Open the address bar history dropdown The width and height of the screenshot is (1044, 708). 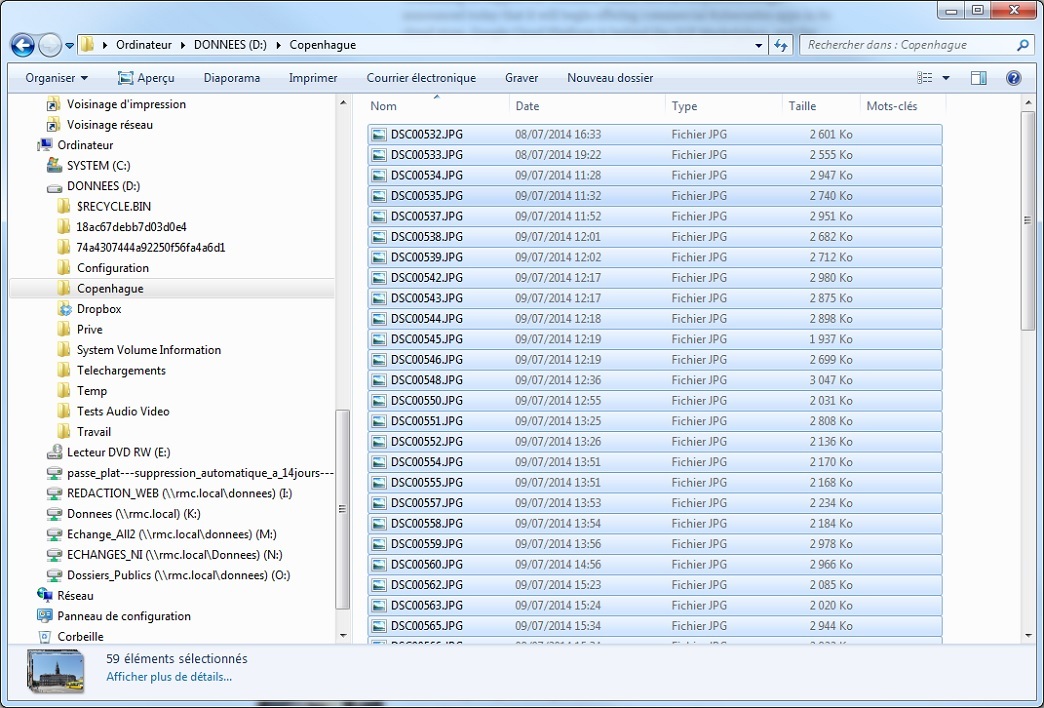coord(759,45)
